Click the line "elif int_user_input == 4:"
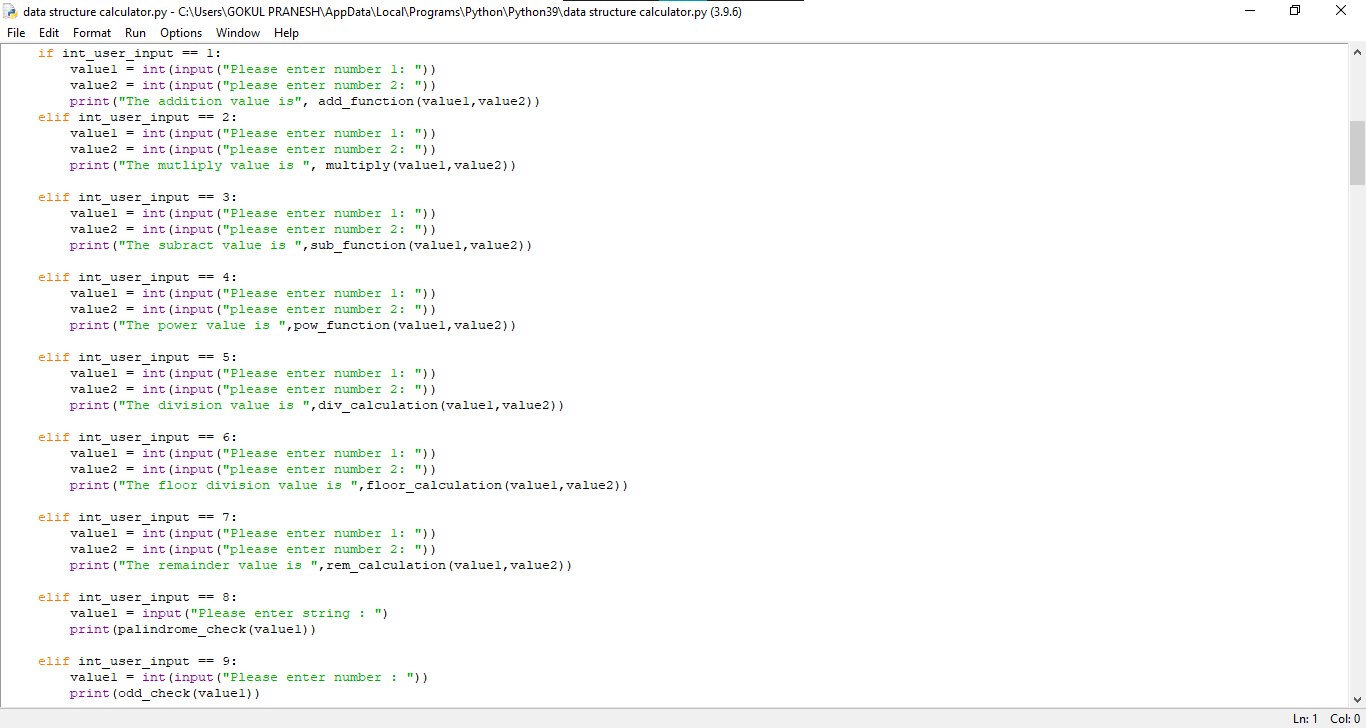This screenshot has width=1366, height=728. point(138,277)
